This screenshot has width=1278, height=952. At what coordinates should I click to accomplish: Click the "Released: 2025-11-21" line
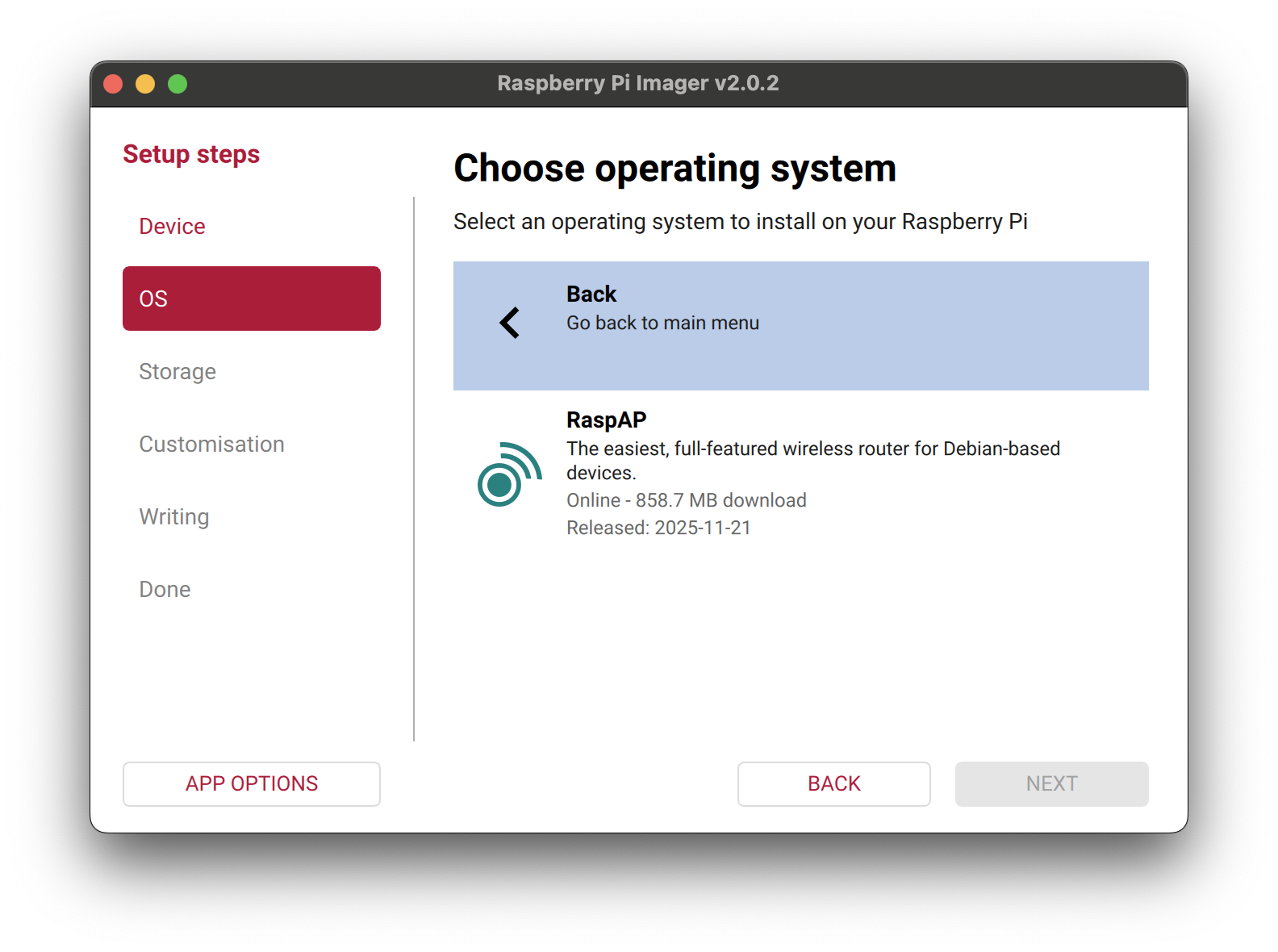click(658, 528)
